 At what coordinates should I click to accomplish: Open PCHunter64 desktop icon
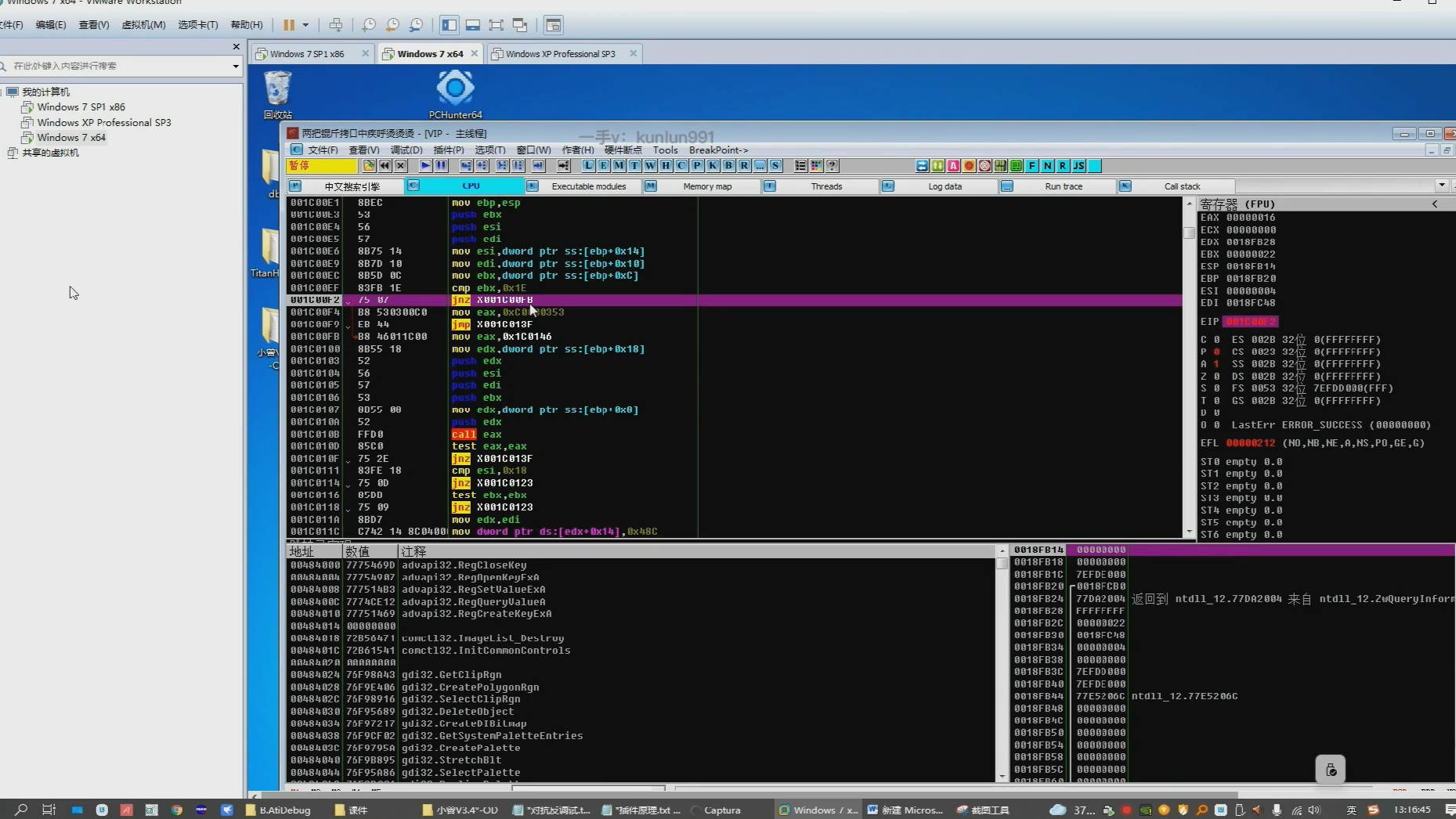pos(455,94)
